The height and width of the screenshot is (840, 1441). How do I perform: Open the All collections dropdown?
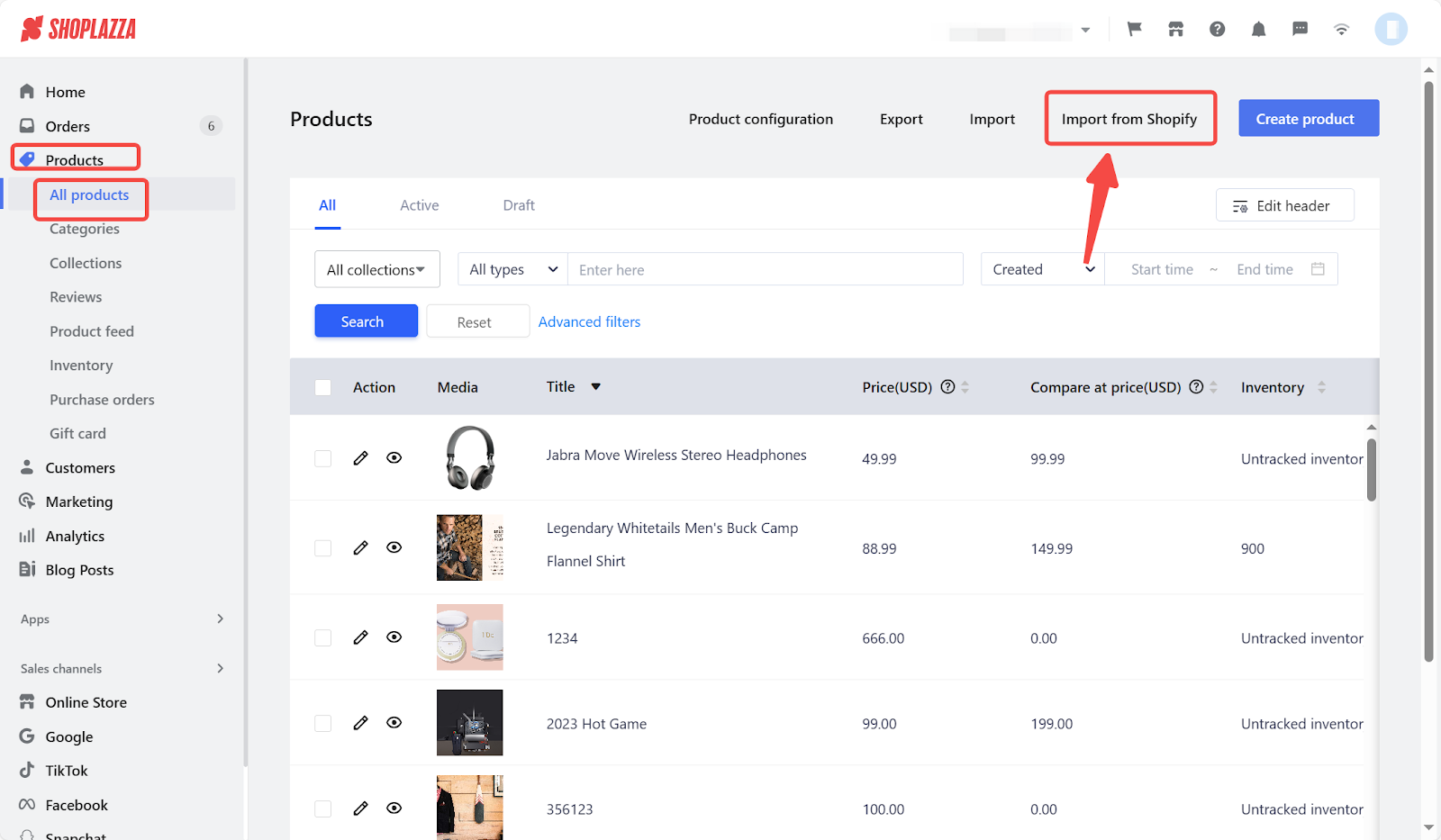coord(377,269)
